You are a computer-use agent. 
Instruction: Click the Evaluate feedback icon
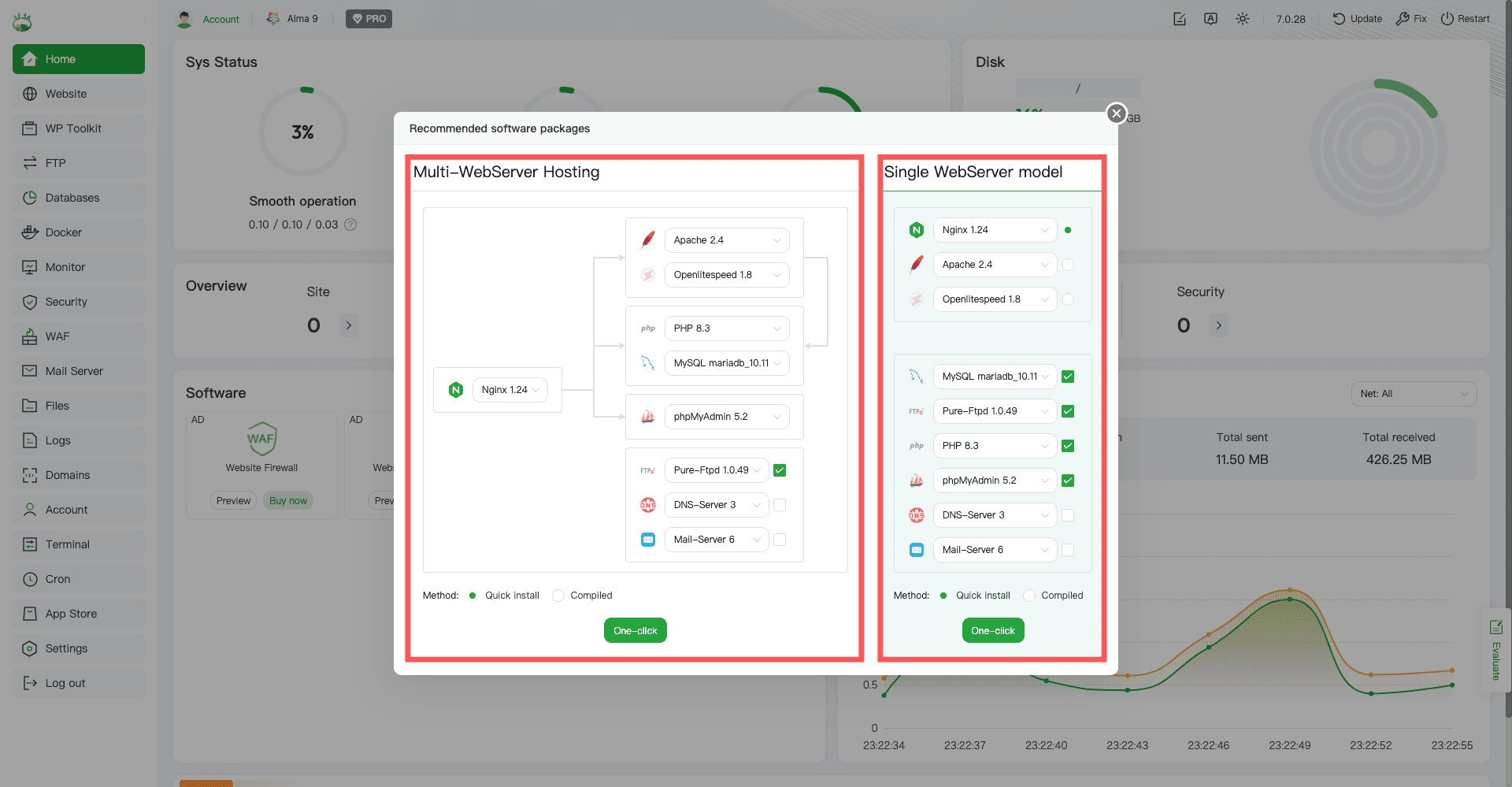pyautogui.click(x=1495, y=628)
